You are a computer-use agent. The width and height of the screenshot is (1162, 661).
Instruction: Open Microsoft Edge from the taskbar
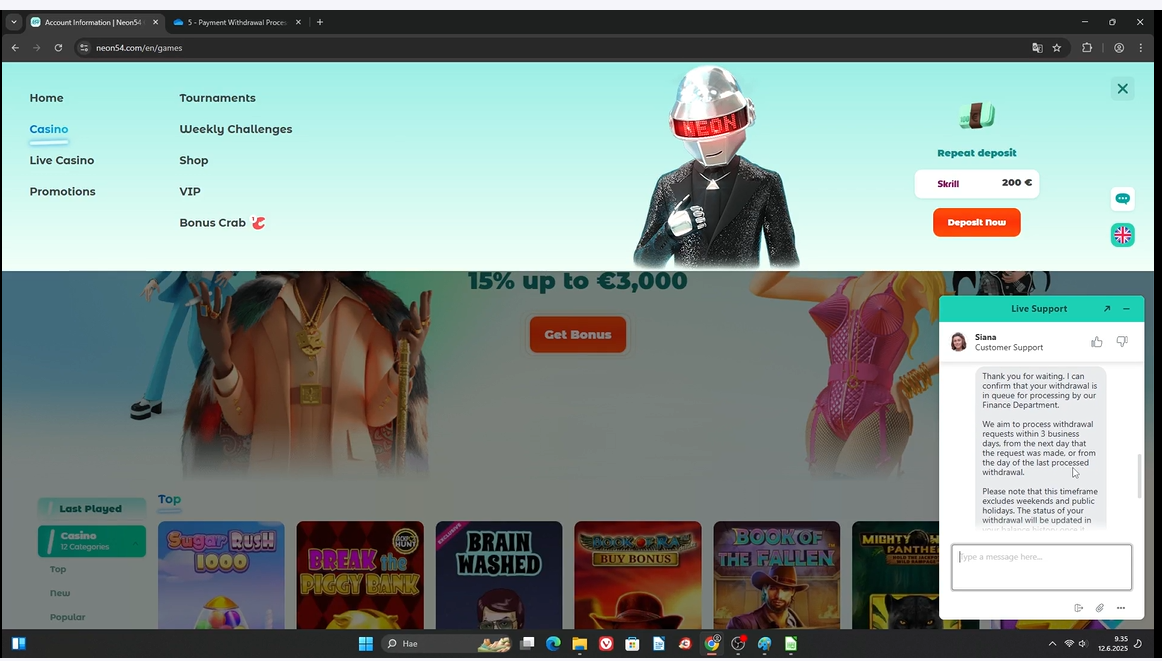(x=553, y=643)
